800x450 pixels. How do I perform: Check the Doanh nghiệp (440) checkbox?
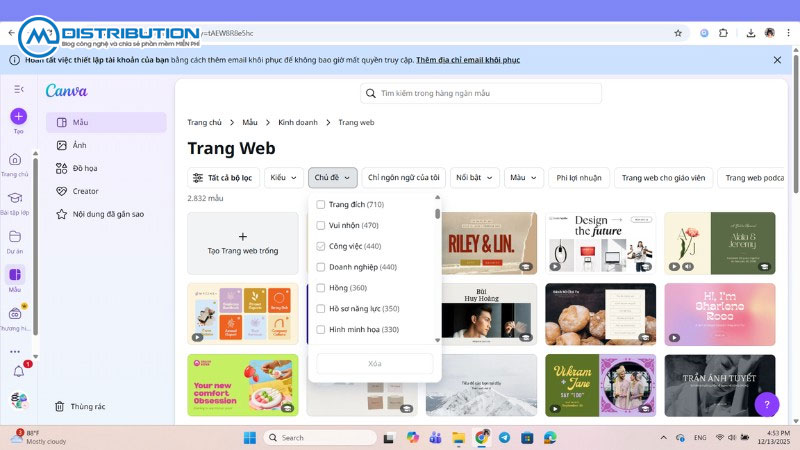click(320, 267)
